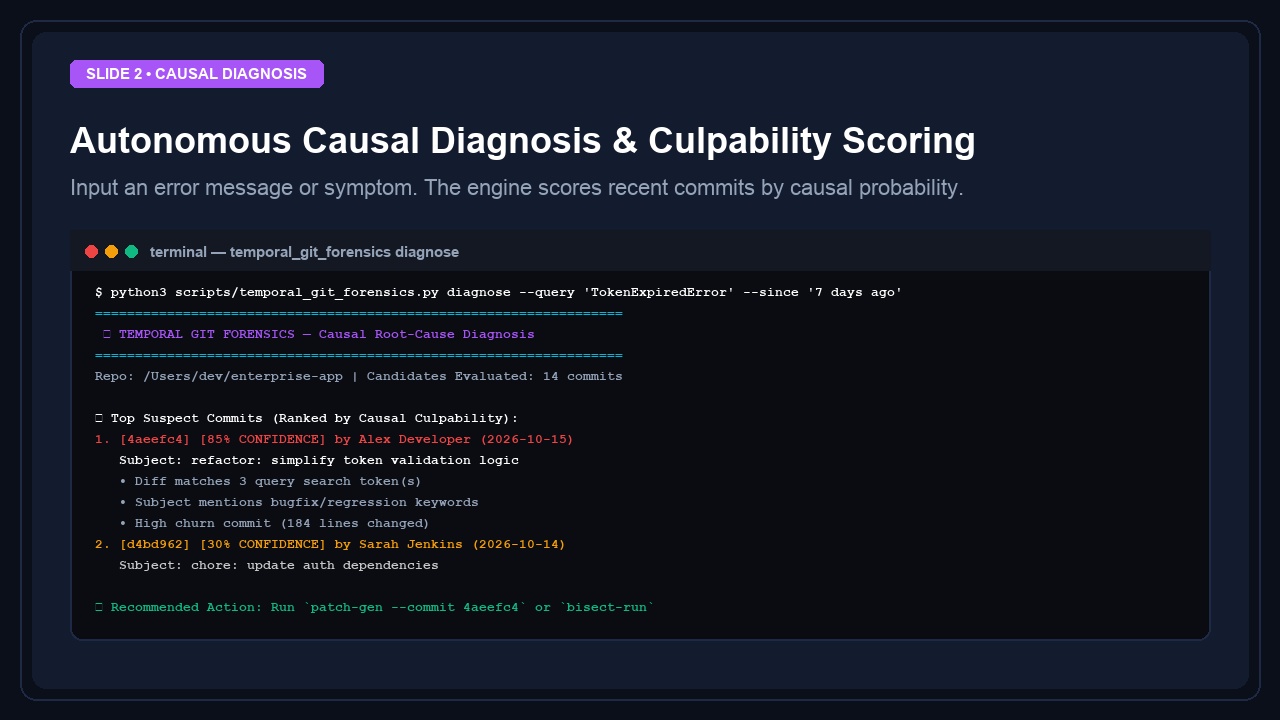
Task: Click the 'Top Suspect Commits' heading line
Action: [x=307, y=418]
